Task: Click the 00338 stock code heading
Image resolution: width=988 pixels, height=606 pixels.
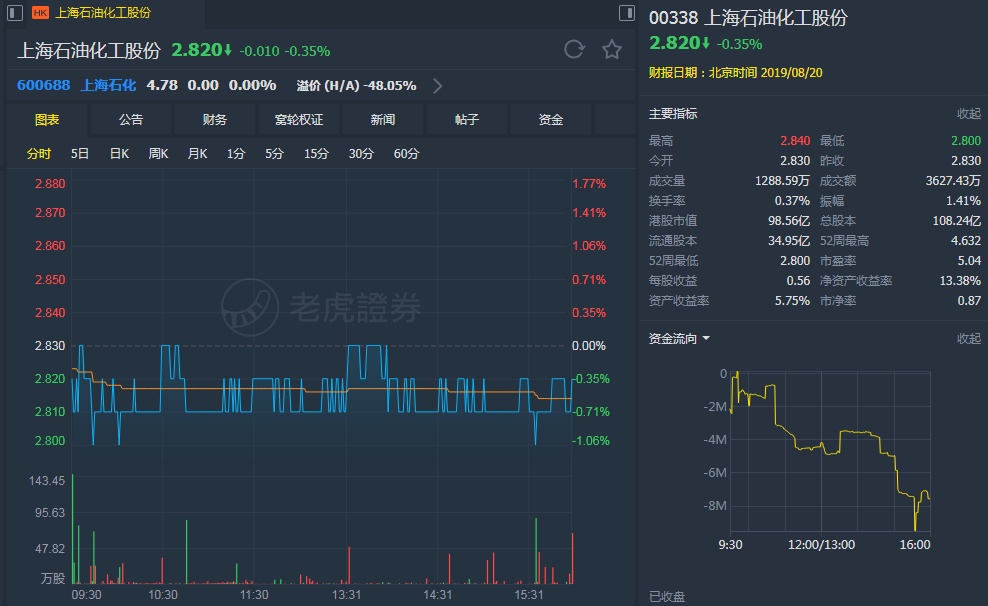Action: point(674,18)
